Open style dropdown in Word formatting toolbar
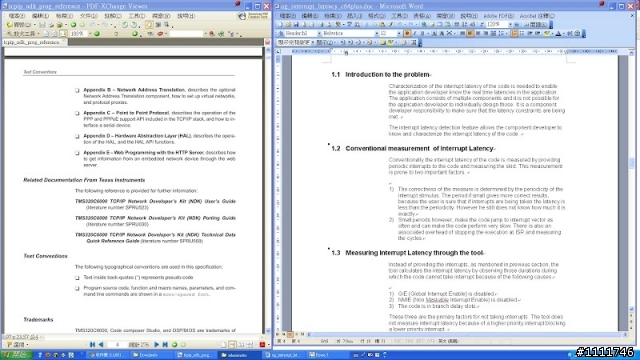 click(319, 33)
